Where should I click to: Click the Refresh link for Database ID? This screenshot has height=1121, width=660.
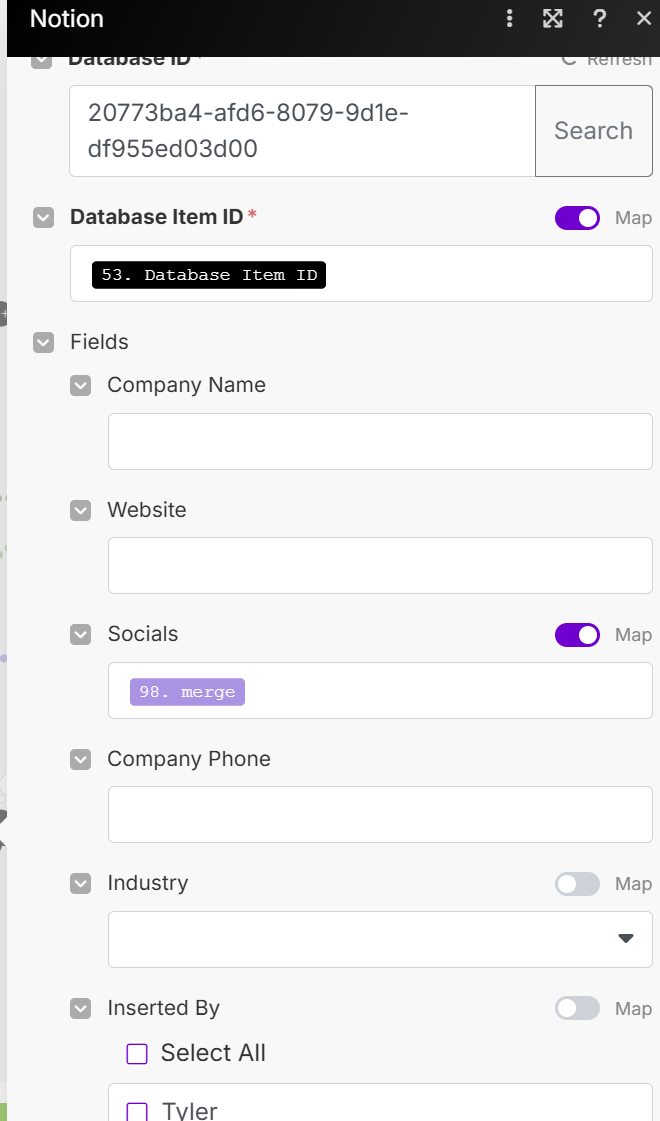(607, 59)
